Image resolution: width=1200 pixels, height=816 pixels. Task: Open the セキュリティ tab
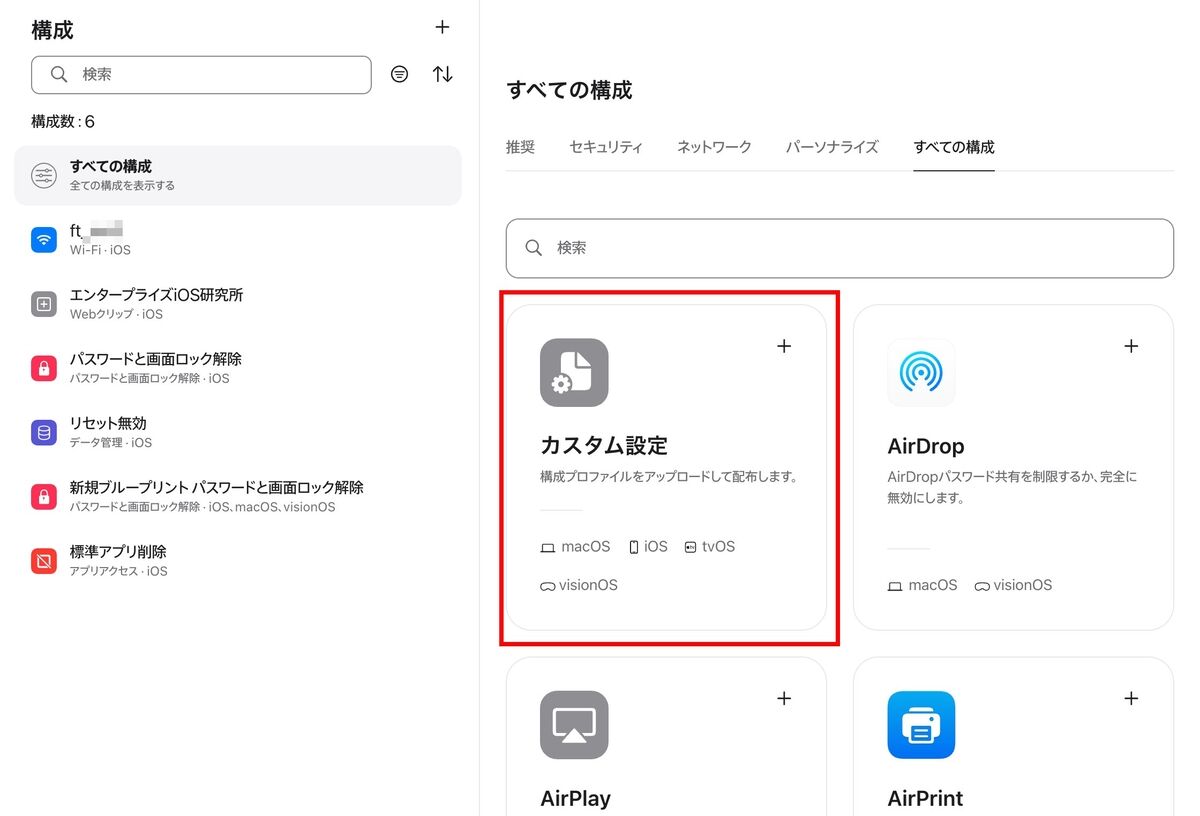coord(605,147)
